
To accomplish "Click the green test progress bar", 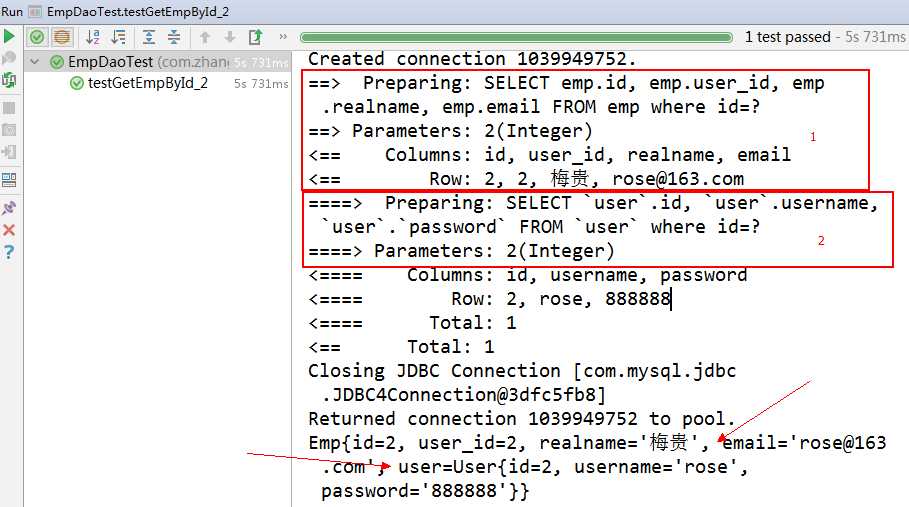I will coord(517,37).
